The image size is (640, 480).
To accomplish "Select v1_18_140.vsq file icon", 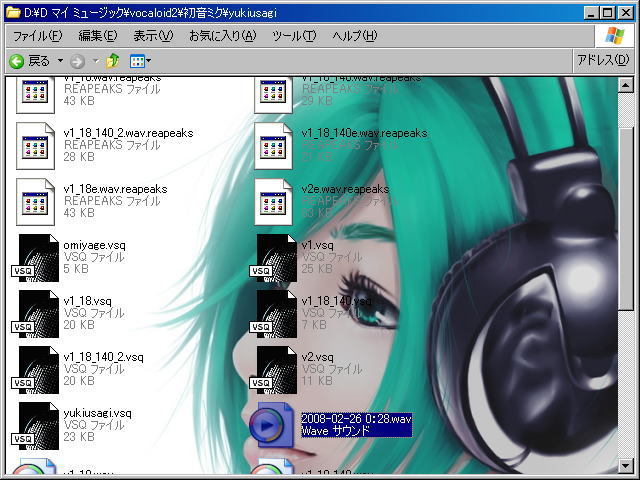I will click(x=273, y=314).
